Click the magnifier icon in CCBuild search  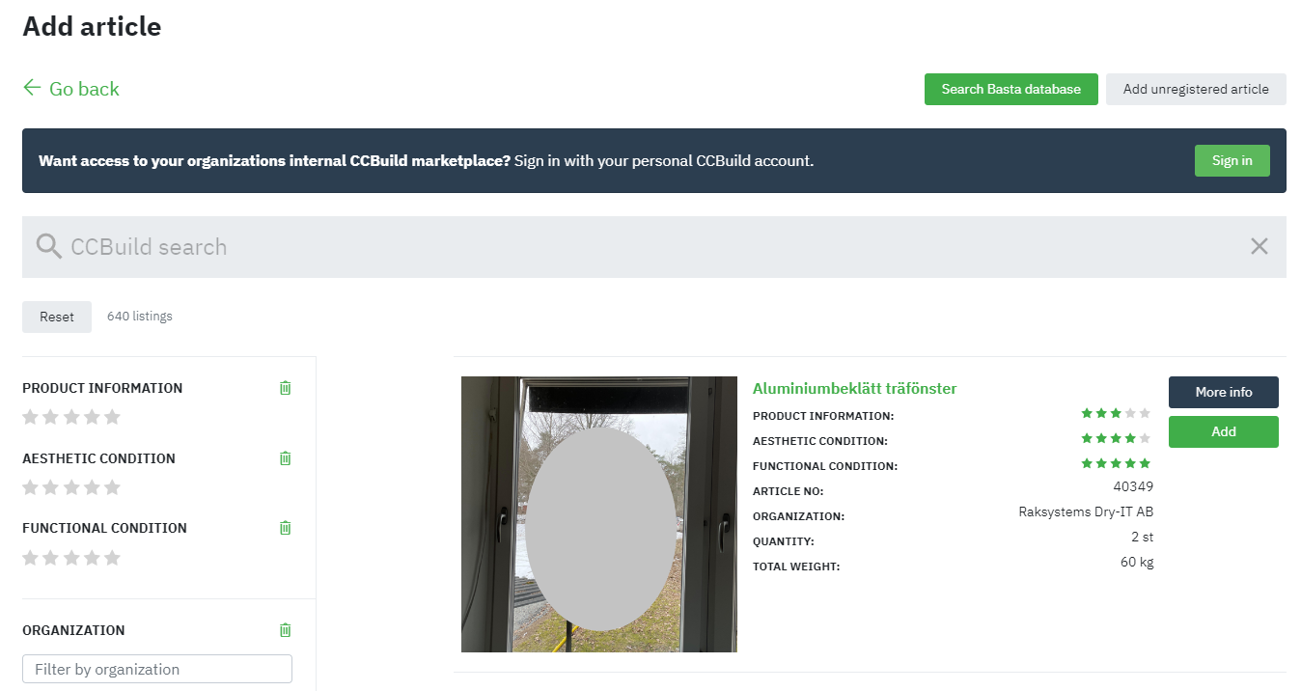pyautogui.click(x=48, y=246)
